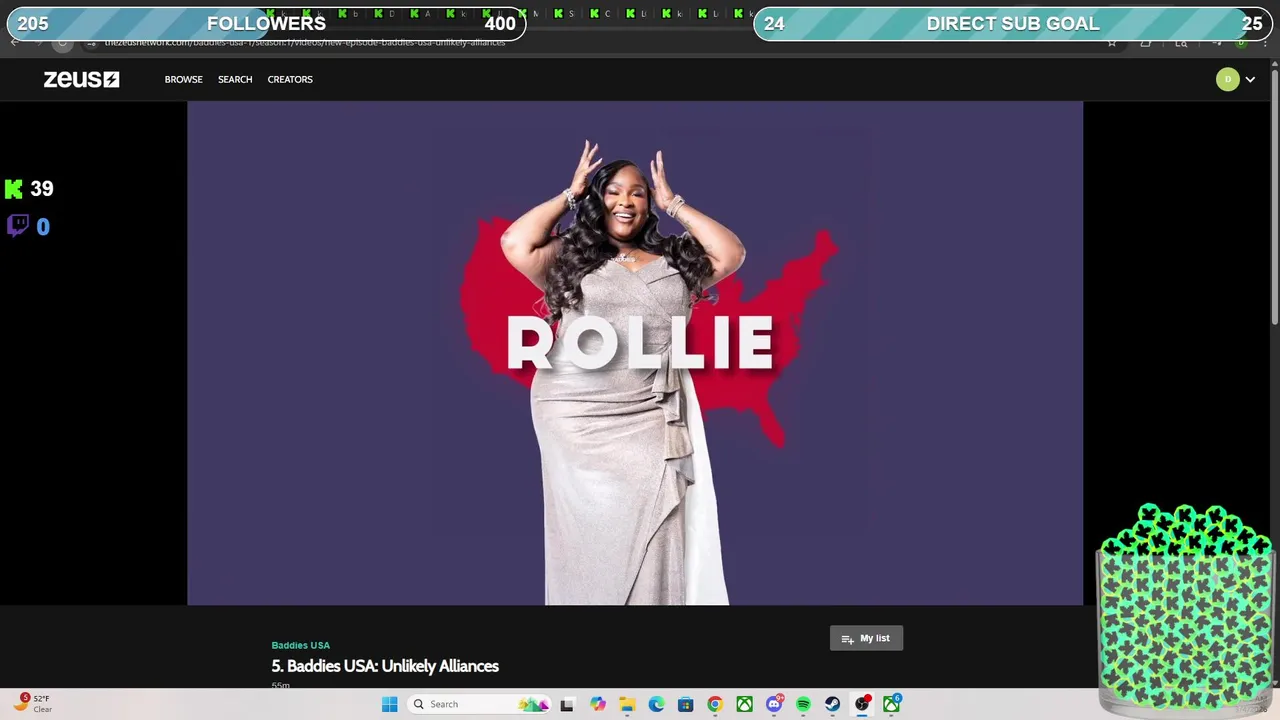Viewport: 1280px width, 720px height.
Task: Open the Xbox icon with notification badge
Action: (x=891, y=704)
